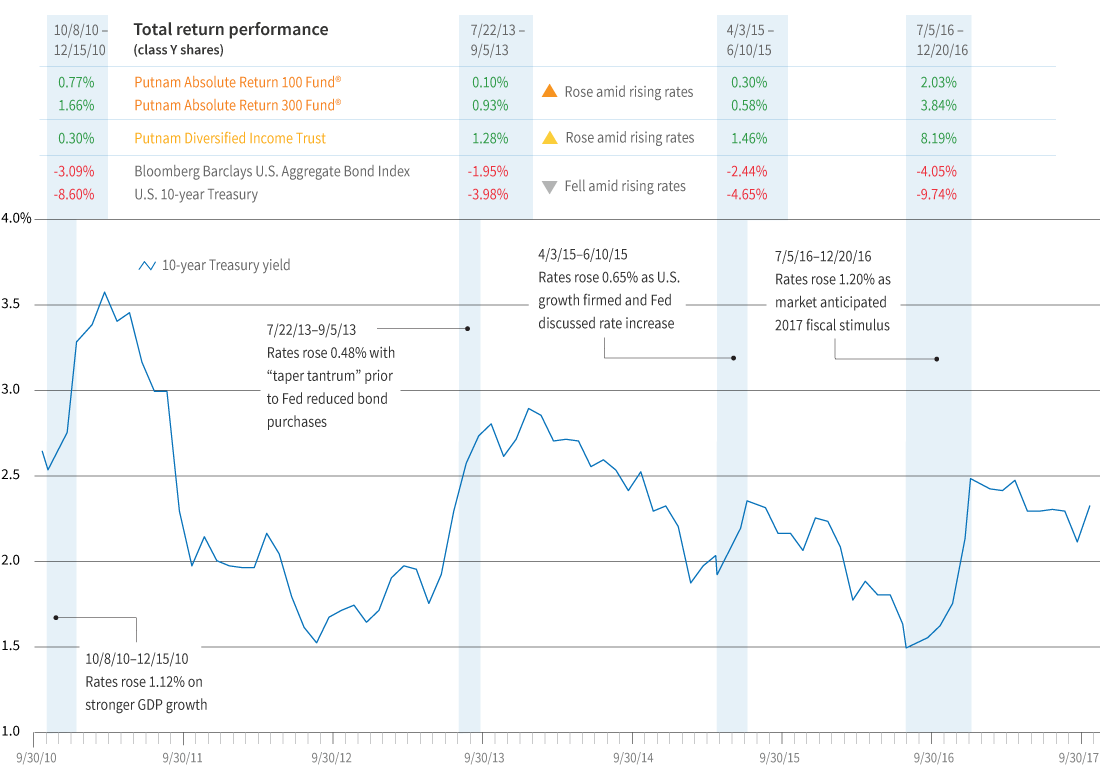Click the Total return performance heading
The width and height of the screenshot is (1100, 781).
click(231, 29)
